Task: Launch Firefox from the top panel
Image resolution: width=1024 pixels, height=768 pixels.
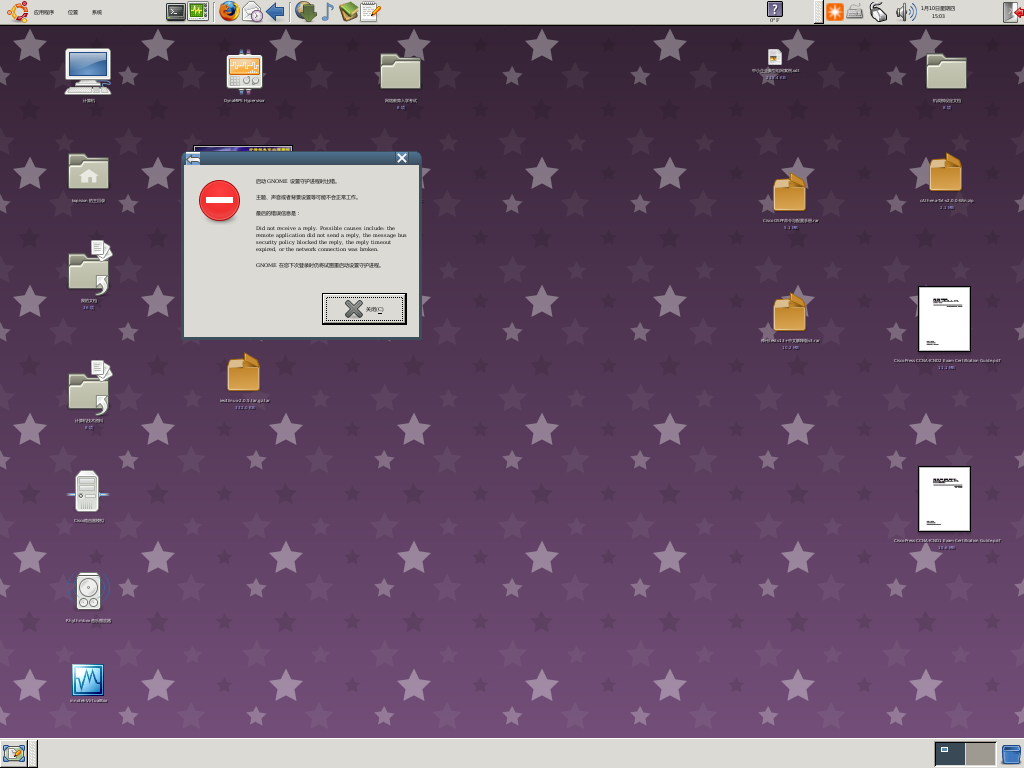Action: tap(229, 11)
